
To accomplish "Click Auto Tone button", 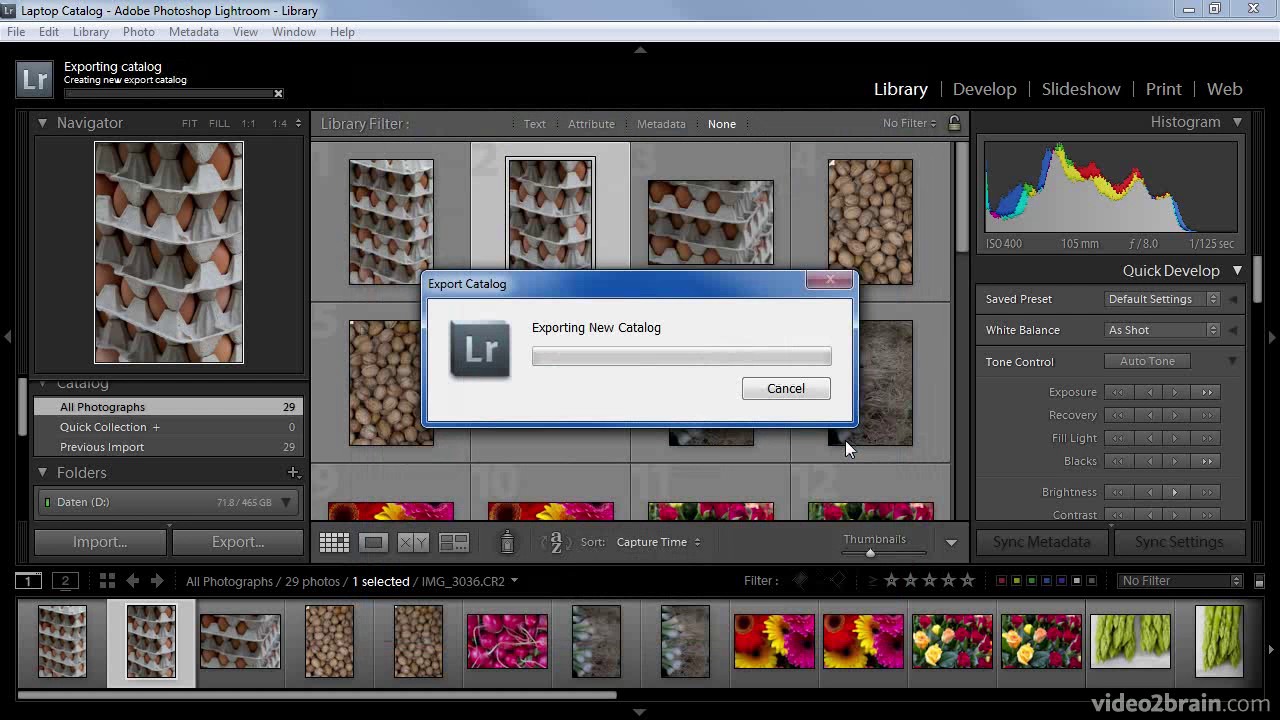I will click(1147, 361).
